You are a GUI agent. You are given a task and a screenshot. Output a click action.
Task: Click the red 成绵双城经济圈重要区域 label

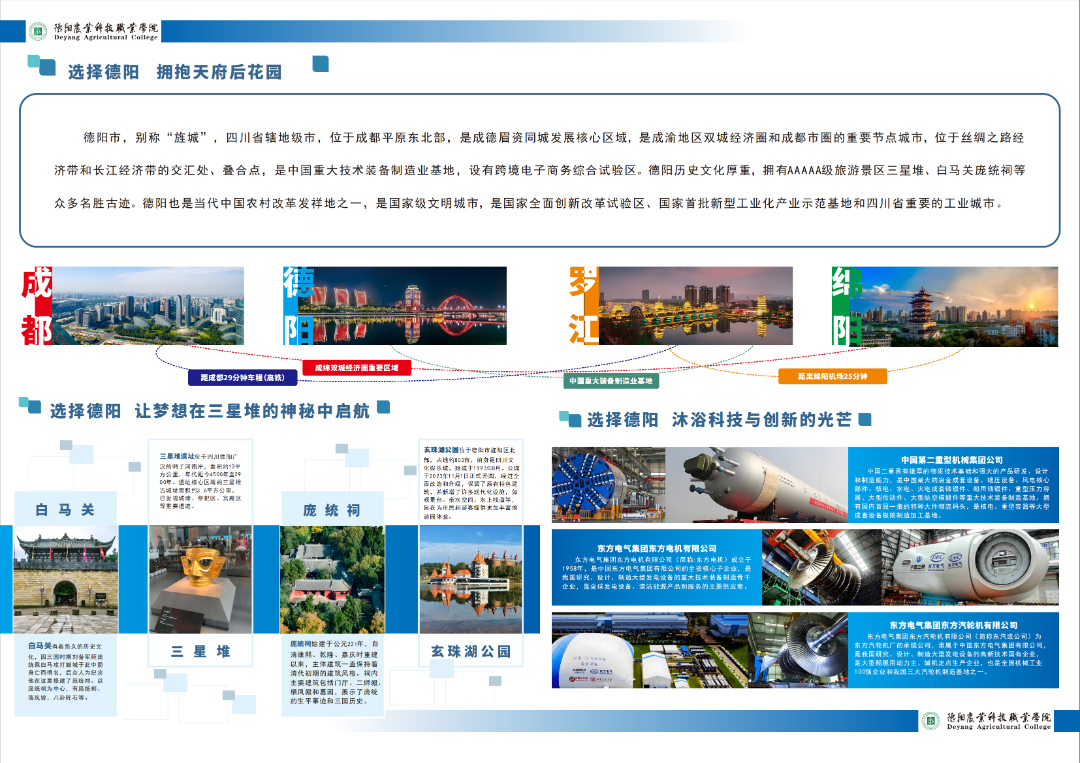pyautogui.click(x=356, y=368)
